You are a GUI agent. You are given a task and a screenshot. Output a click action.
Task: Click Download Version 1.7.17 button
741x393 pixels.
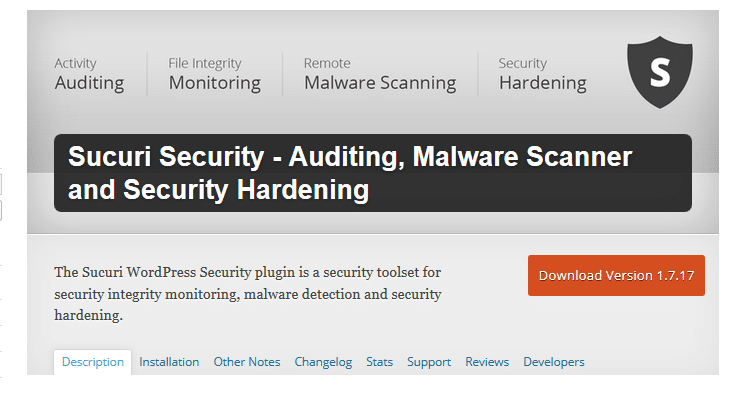(x=616, y=276)
